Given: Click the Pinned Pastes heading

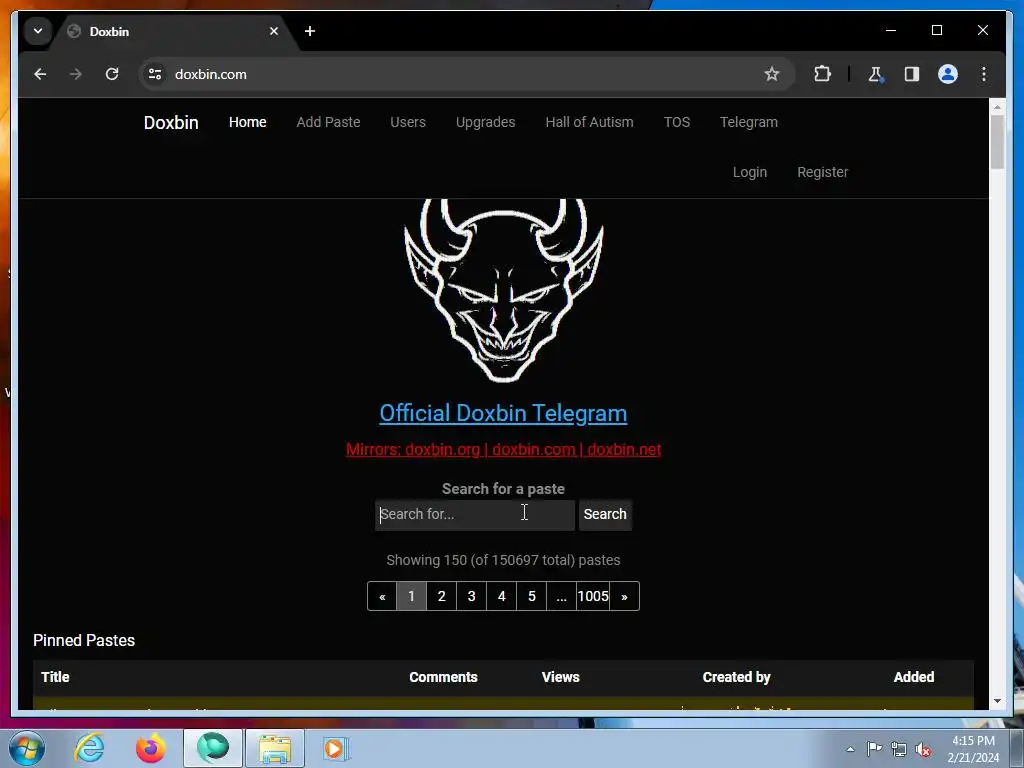Looking at the screenshot, I should [x=84, y=641].
